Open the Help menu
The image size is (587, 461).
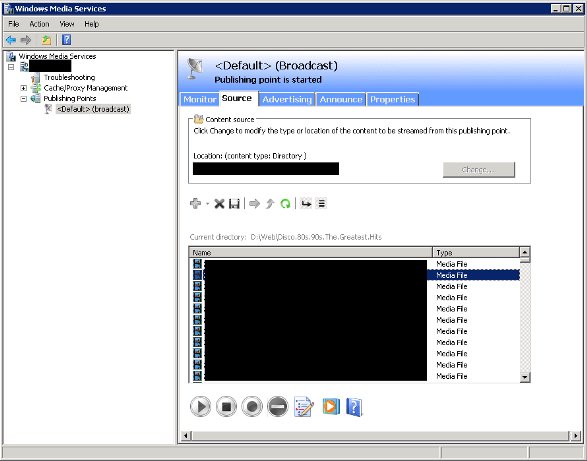(91, 24)
